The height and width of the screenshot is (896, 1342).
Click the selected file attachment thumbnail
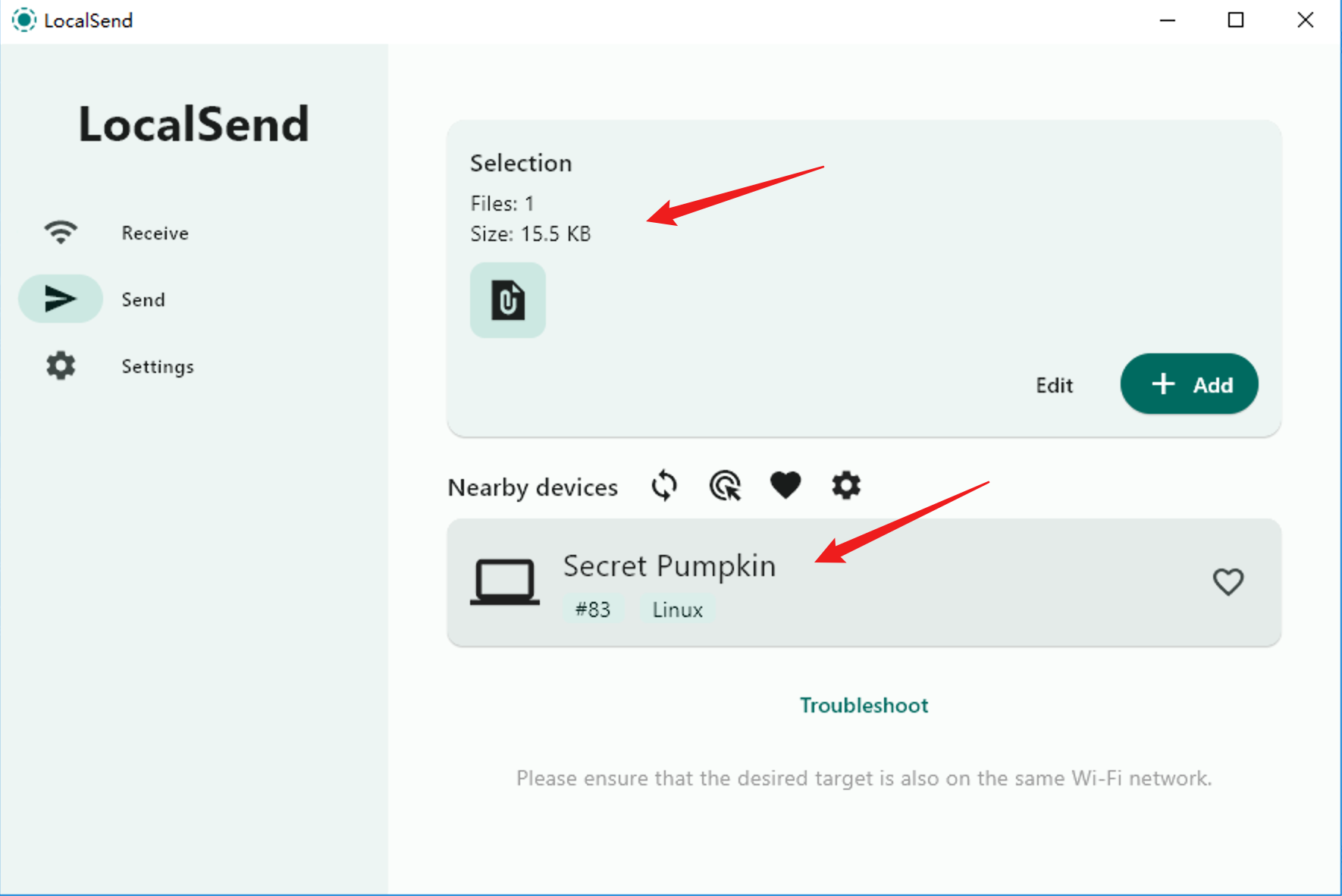[x=508, y=300]
